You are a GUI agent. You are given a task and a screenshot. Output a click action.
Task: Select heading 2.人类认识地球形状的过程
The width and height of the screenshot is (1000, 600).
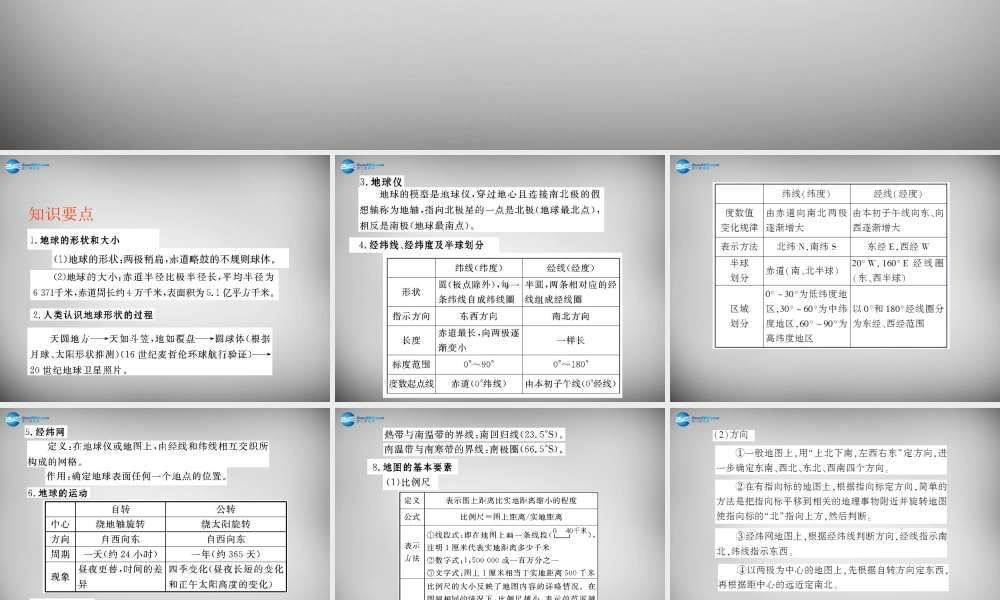[x=92, y=315]
